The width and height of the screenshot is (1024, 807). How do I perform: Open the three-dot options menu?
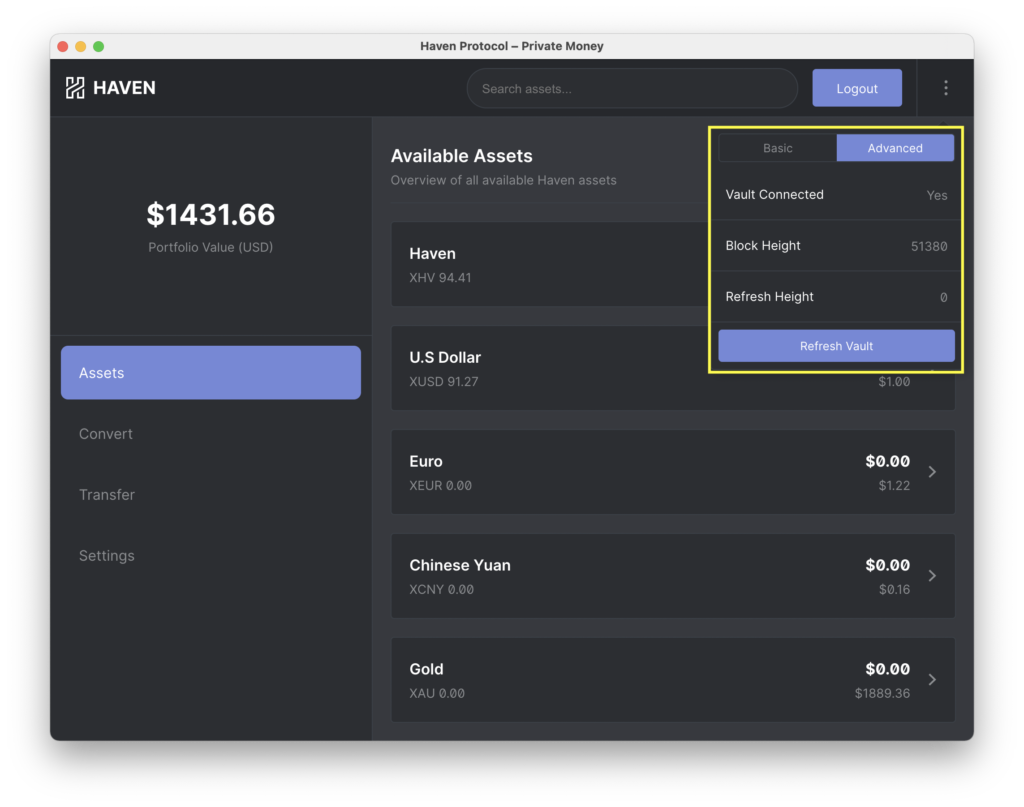pos(946,88)
